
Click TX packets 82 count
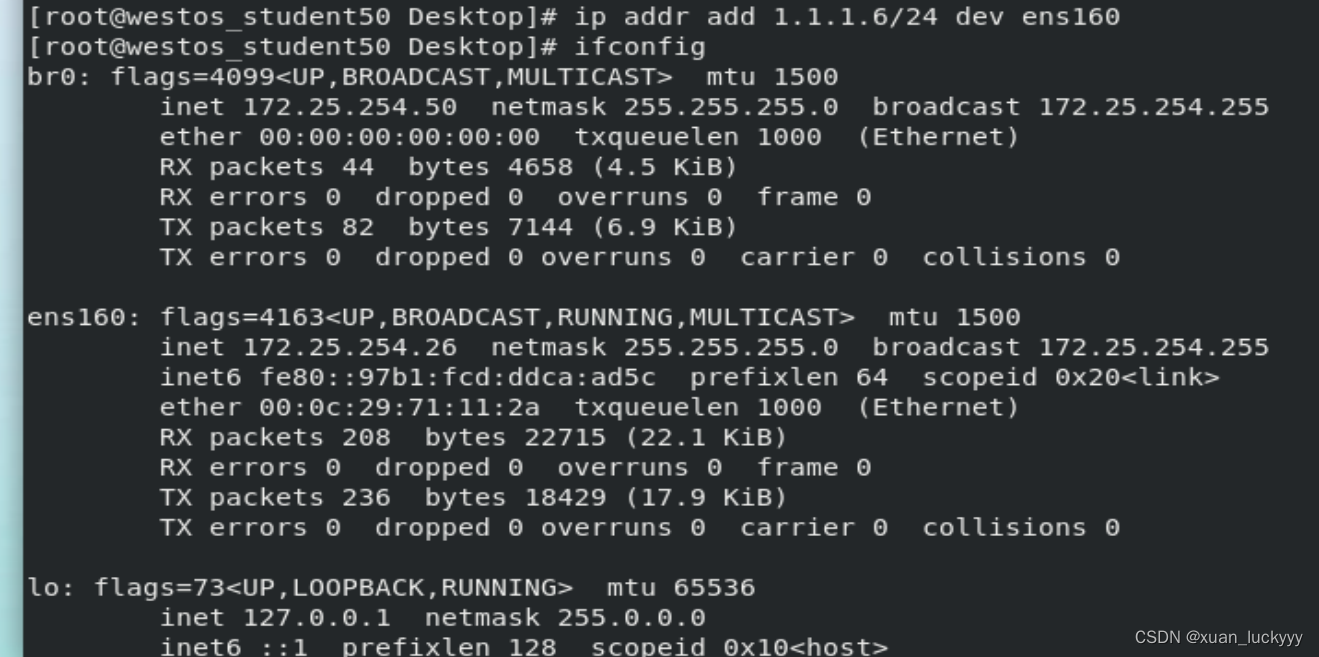357,227
